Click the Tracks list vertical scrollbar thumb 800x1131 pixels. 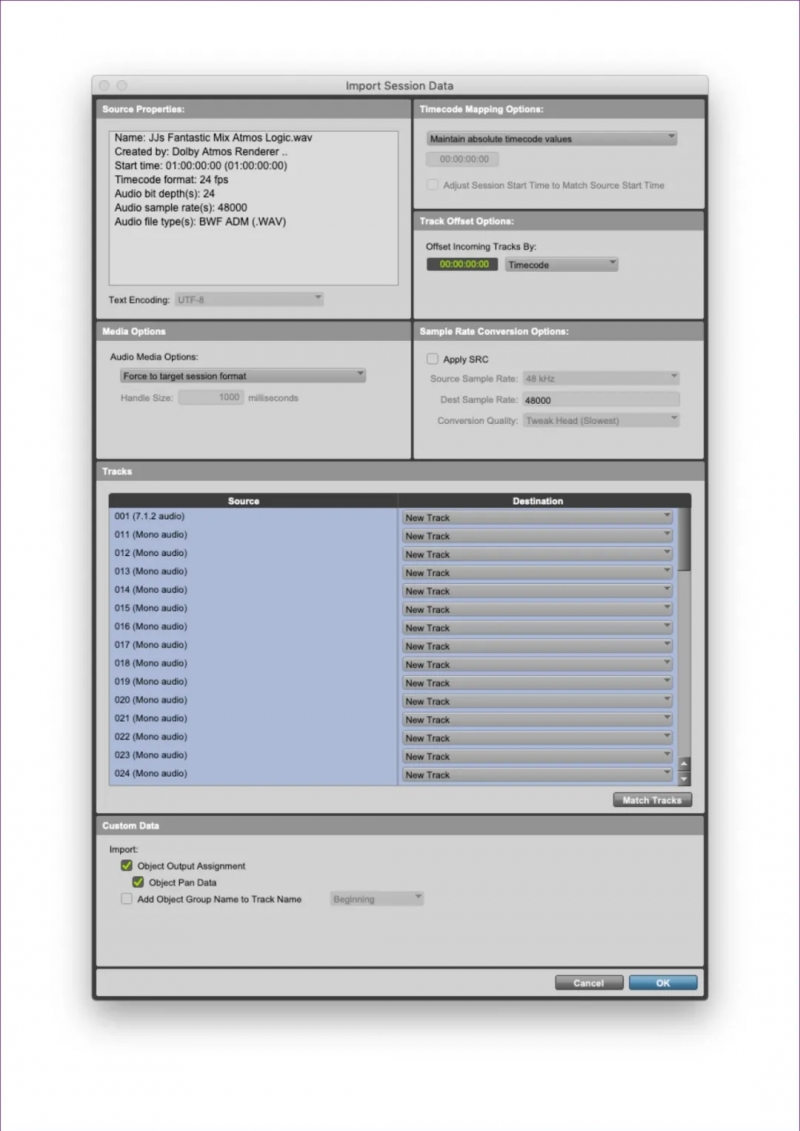point(685,540)
